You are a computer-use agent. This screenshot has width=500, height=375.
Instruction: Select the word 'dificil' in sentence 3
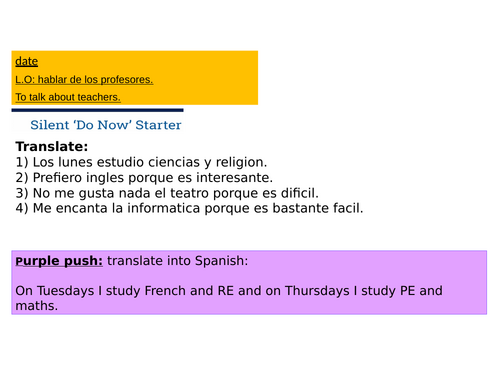298,193
